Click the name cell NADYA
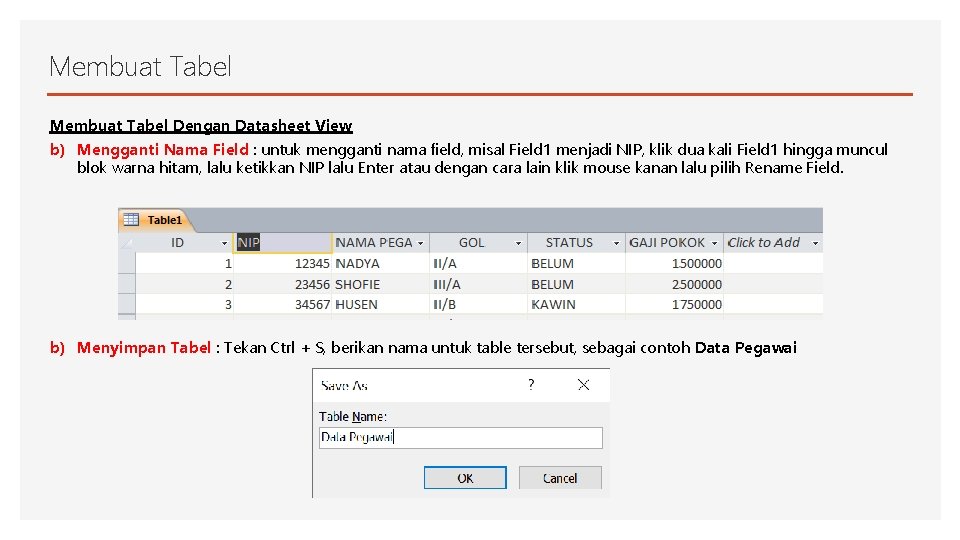 381,263
